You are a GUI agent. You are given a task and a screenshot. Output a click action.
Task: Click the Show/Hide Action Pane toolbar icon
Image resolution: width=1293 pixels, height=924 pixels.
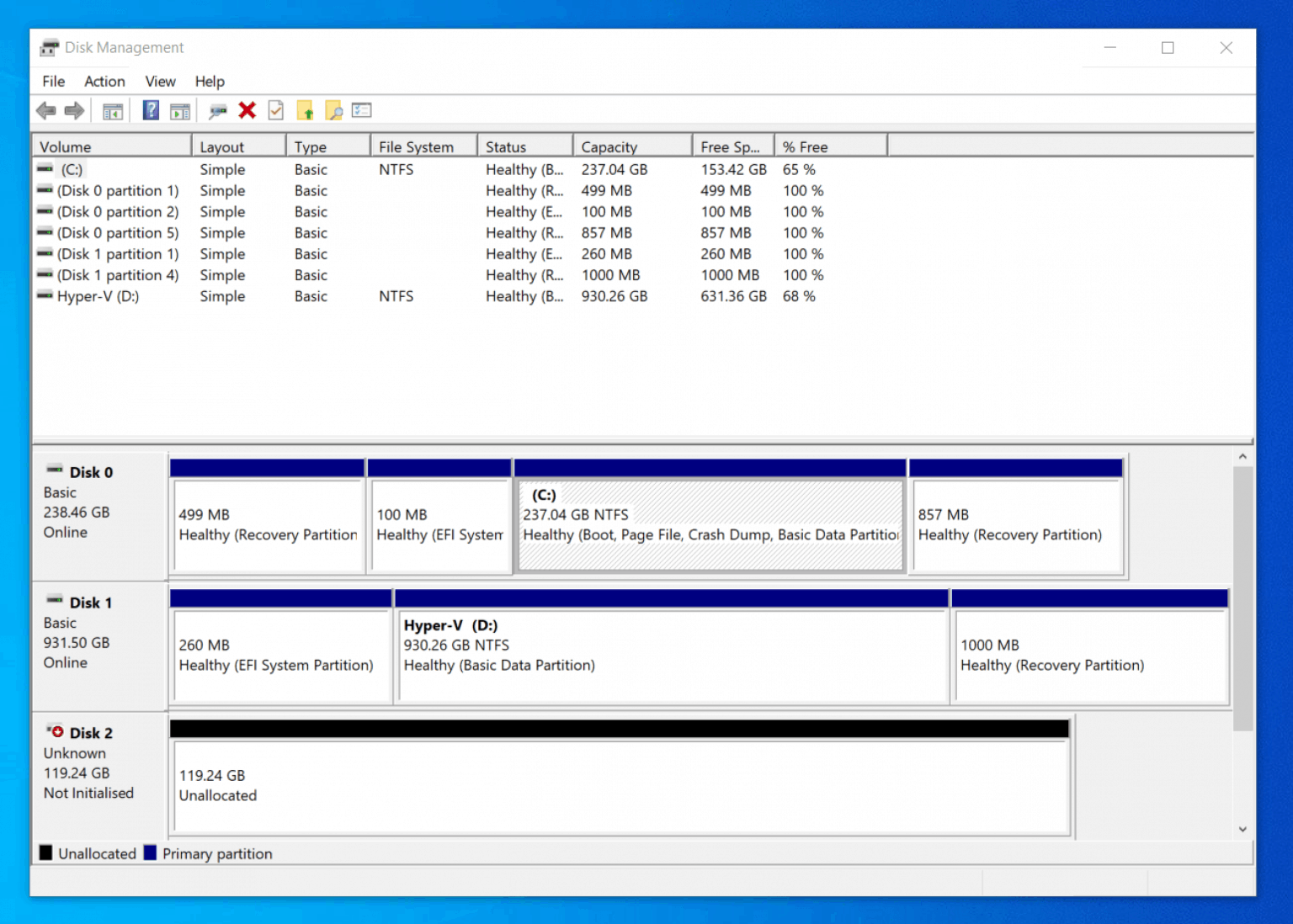pos(180,110)
